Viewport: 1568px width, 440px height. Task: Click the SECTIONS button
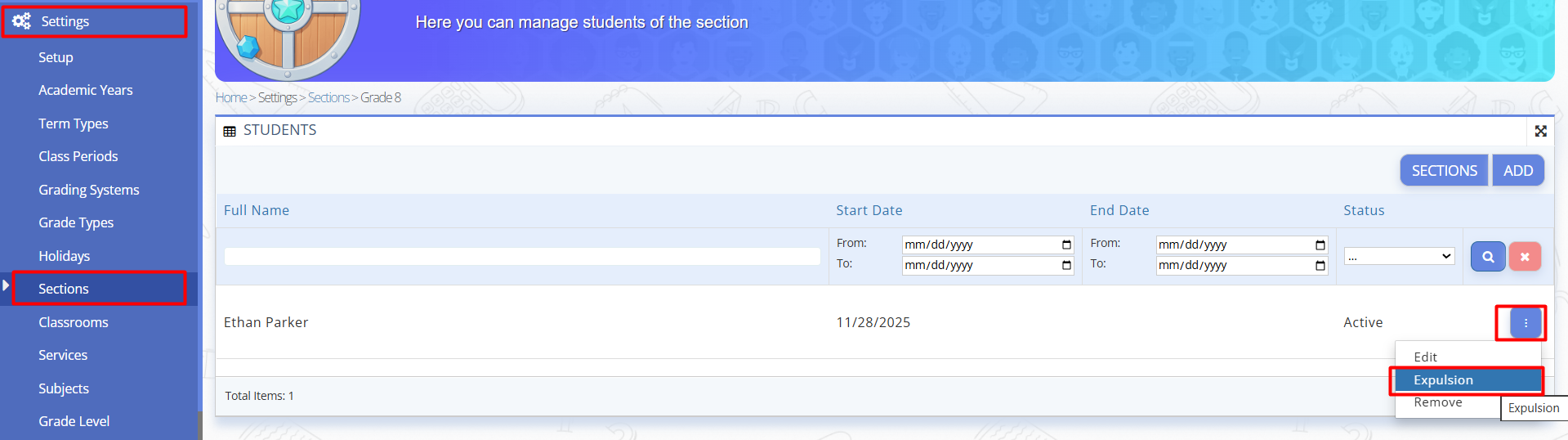[x=1444, y=171]
